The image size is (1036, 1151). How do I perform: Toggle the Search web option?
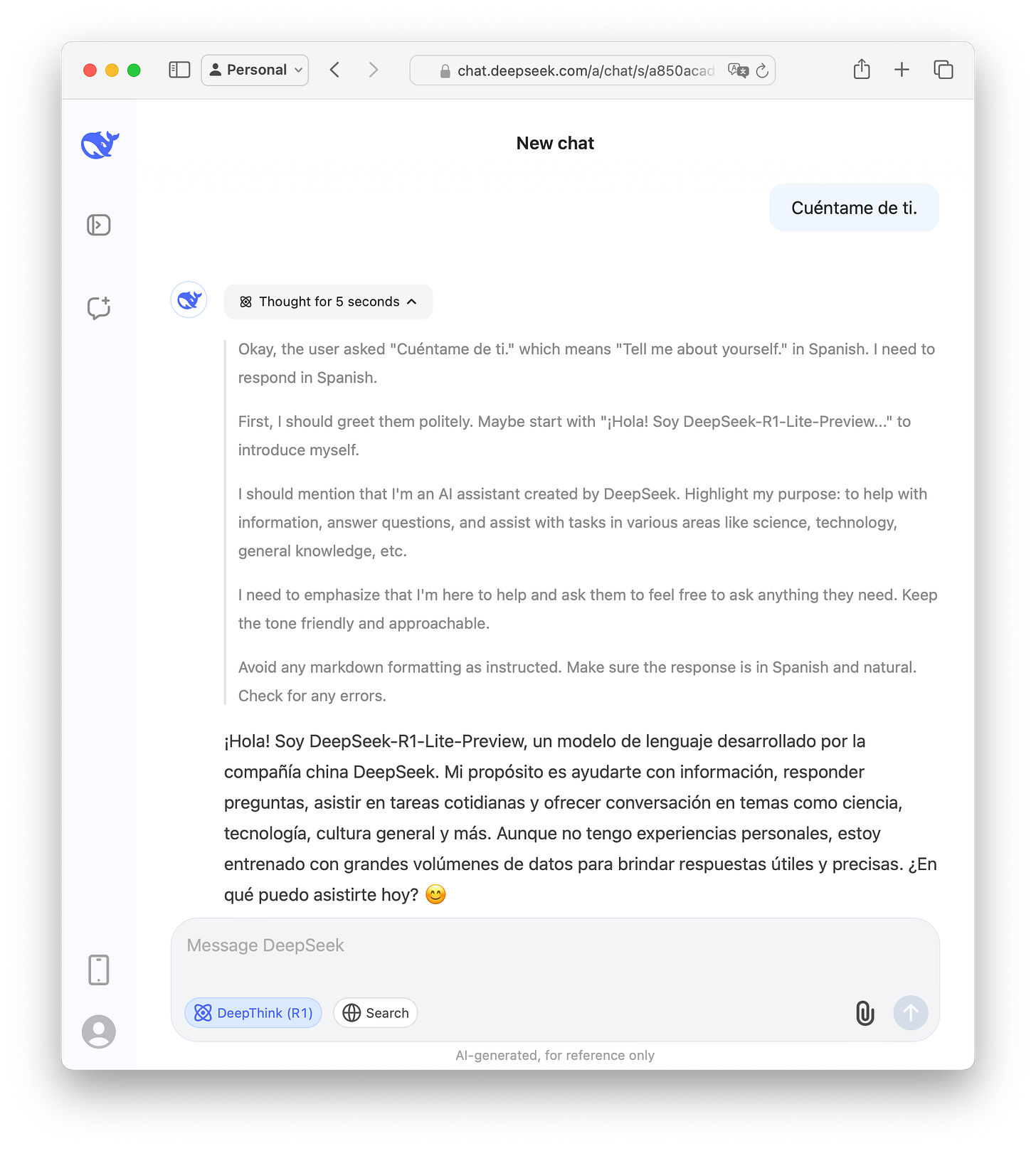[x=376, y=1013]
